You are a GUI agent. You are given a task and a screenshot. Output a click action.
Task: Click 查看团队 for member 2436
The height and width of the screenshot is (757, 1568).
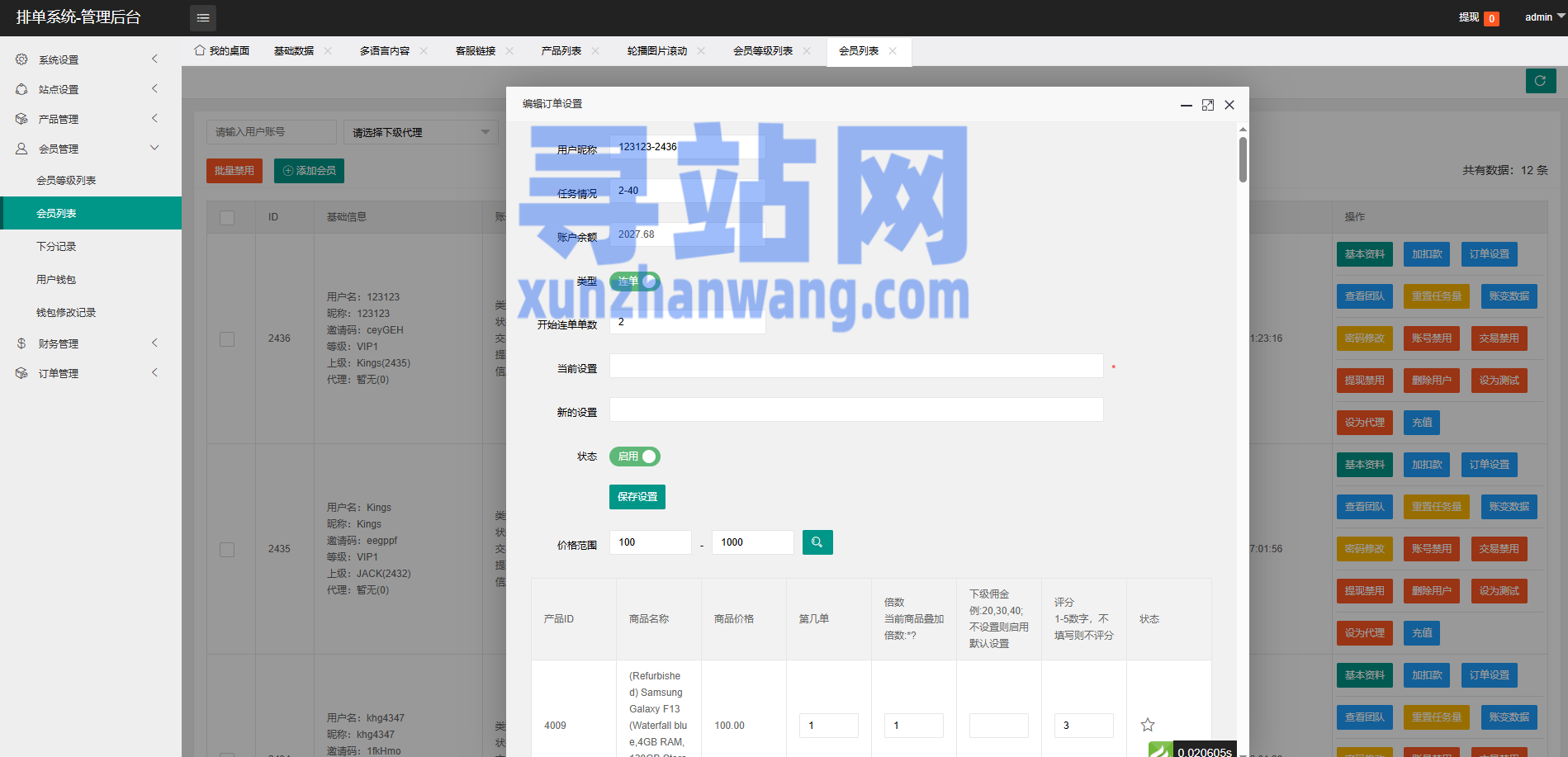point(1365,296)
